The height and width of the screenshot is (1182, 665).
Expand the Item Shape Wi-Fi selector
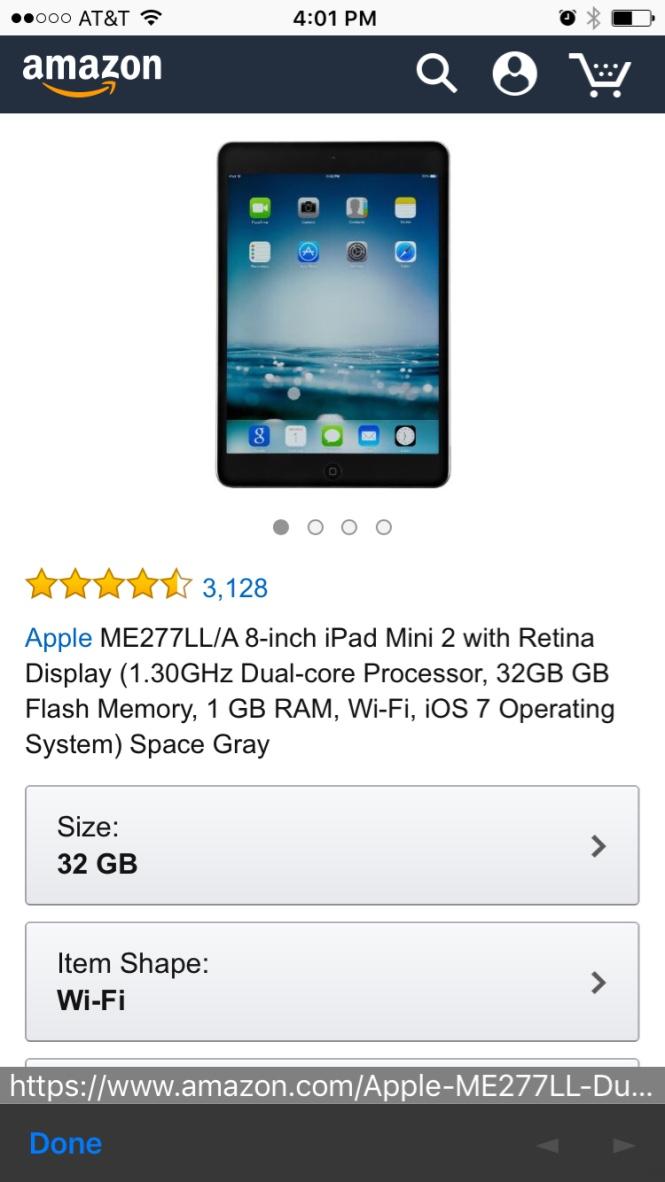point(332,981)
